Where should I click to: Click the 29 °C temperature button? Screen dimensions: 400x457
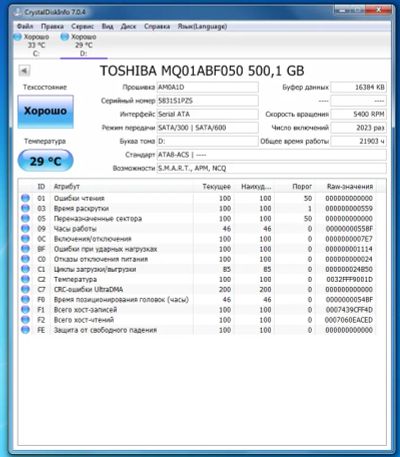pos(45,161)
